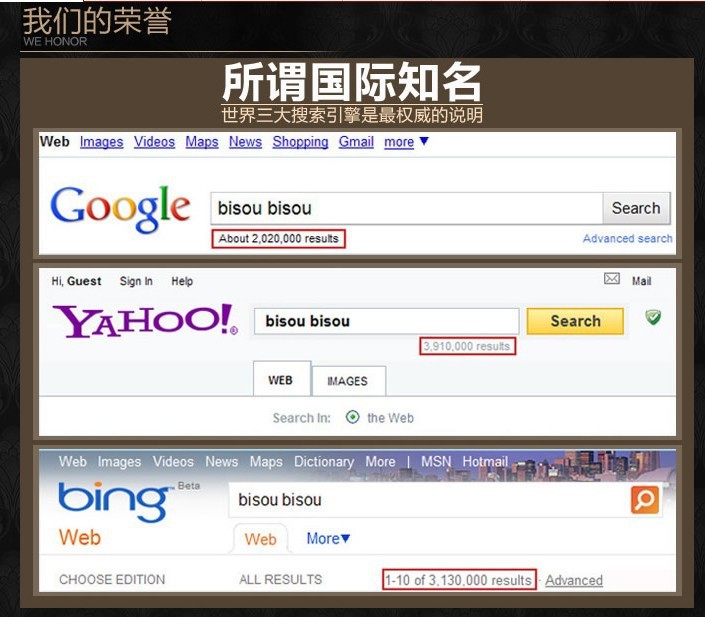Open Google News link
Image resolution: width=705 pixels, height=617 pixels.
[x=245, y=142]
